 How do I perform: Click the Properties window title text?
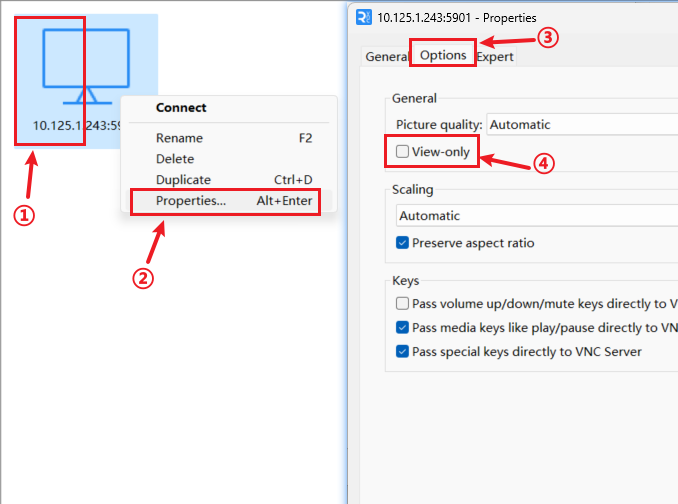(457, 18)
